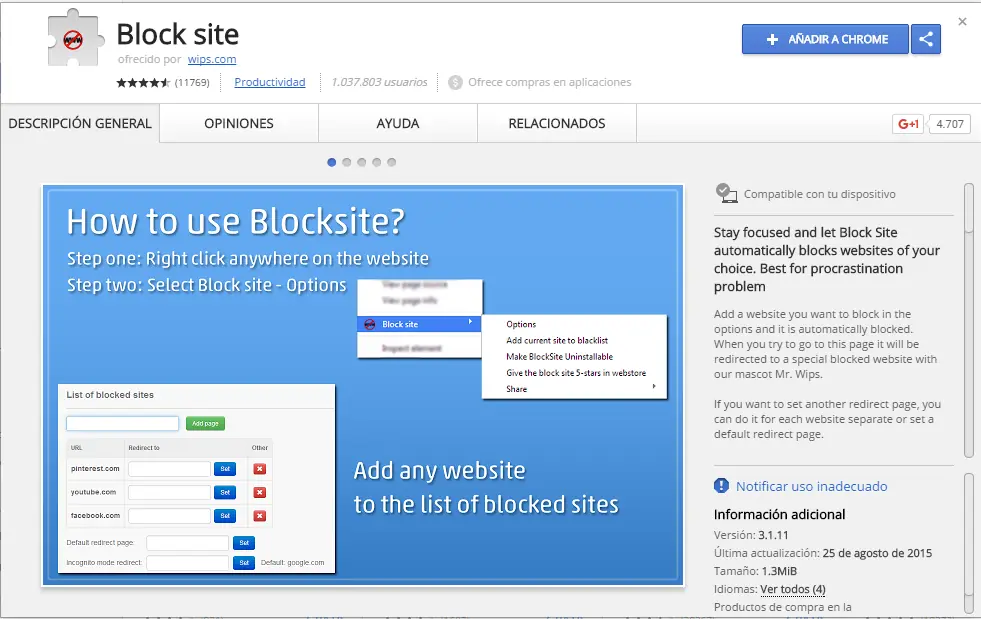Viewport: 981px width, 619px height.
Task: Click the 25 de agosto de 2015 date
Action: [x=877, y=553]
